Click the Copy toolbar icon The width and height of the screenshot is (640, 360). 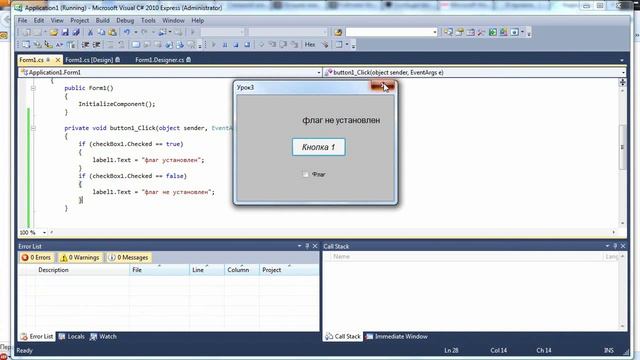pyautogui.click(x=101, y=32)
